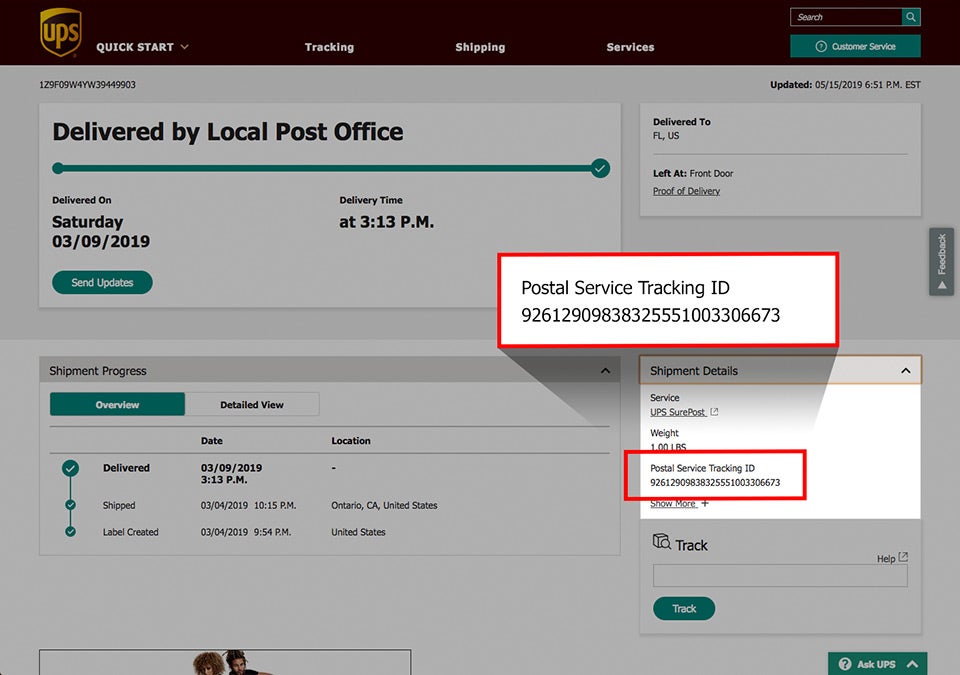The height and width of the screenshot is (675, 960).
Task: Click the search magnifier icon
Action: click(x=911, y=17)
